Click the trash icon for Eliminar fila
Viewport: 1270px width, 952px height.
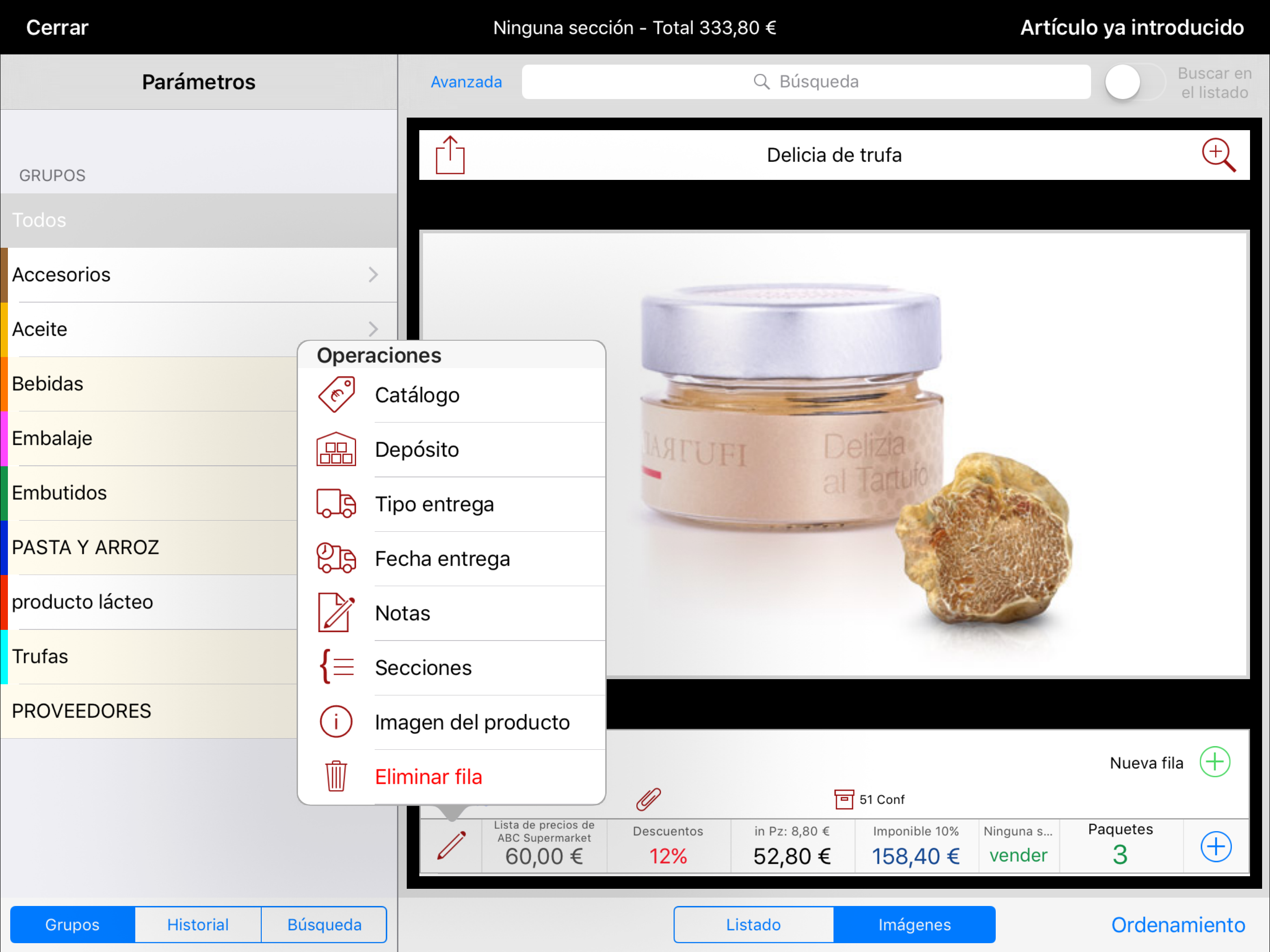click(x=336, y=776)
